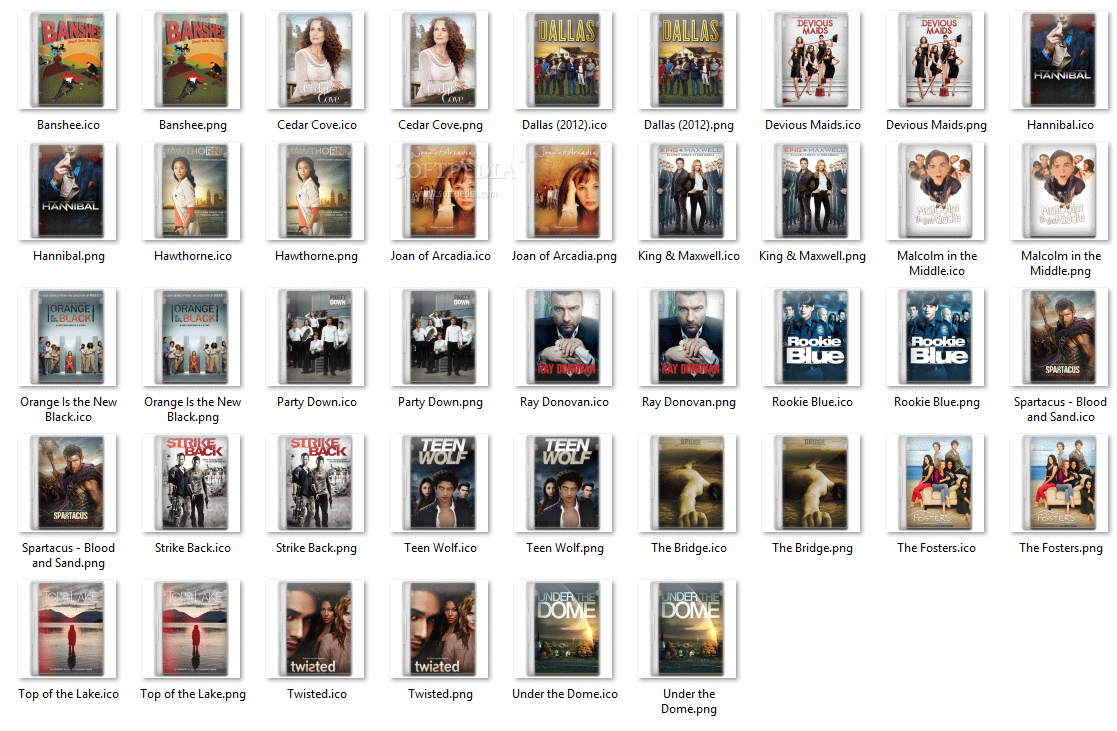Click the "Under the Dome.ico" file name

564,694
